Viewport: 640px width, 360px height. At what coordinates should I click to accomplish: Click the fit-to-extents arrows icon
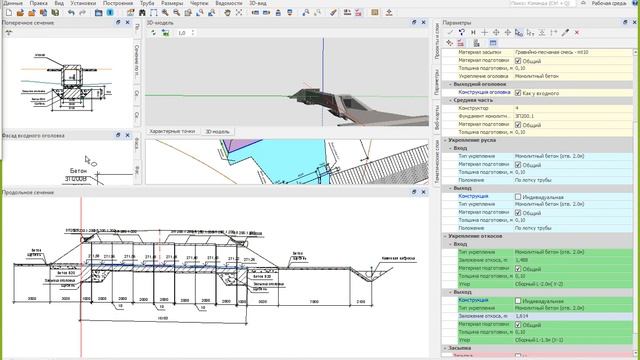tap(239, 13)
